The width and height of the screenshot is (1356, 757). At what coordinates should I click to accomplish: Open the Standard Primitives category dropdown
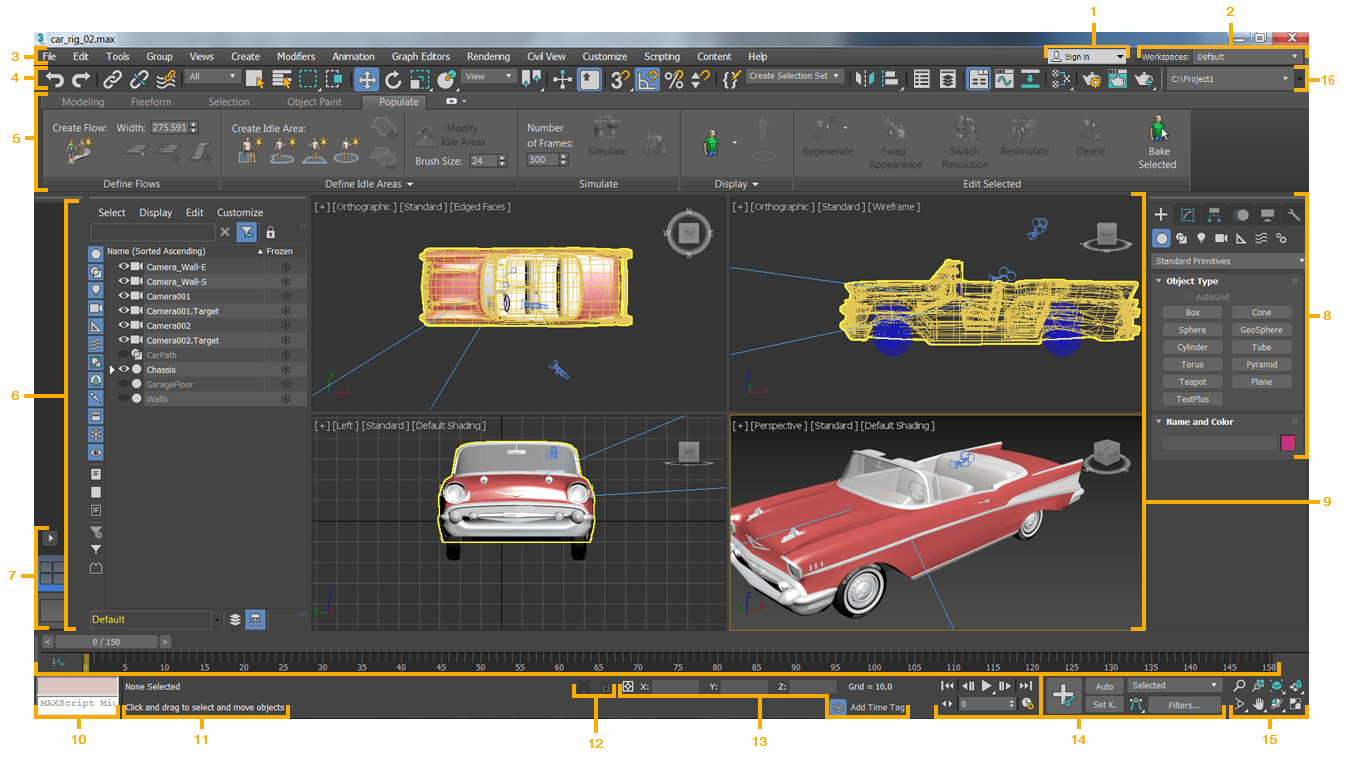pos(1229,261)
